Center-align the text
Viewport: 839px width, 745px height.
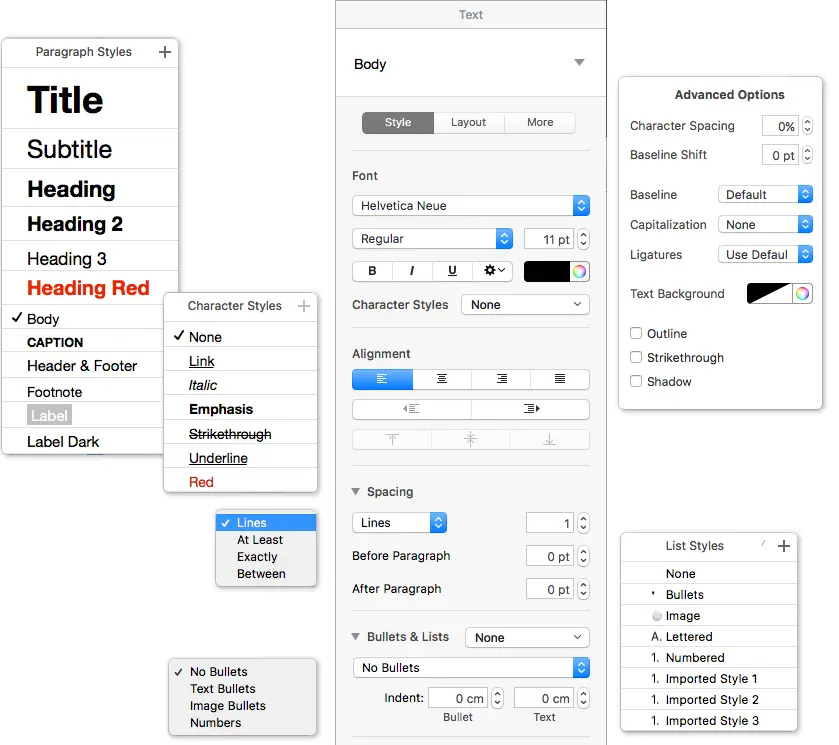[441, 379]
